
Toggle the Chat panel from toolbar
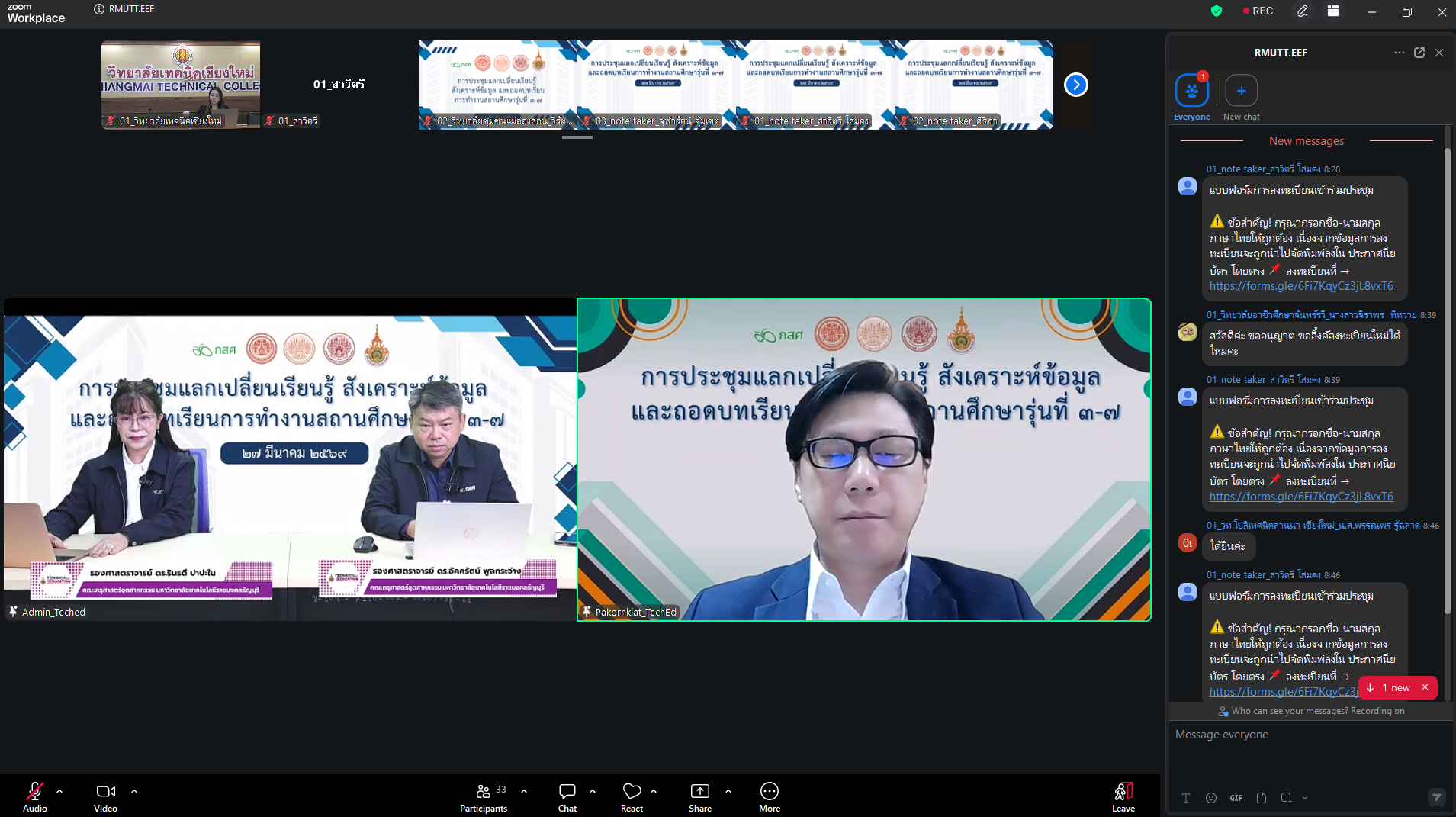coord(567,796)
